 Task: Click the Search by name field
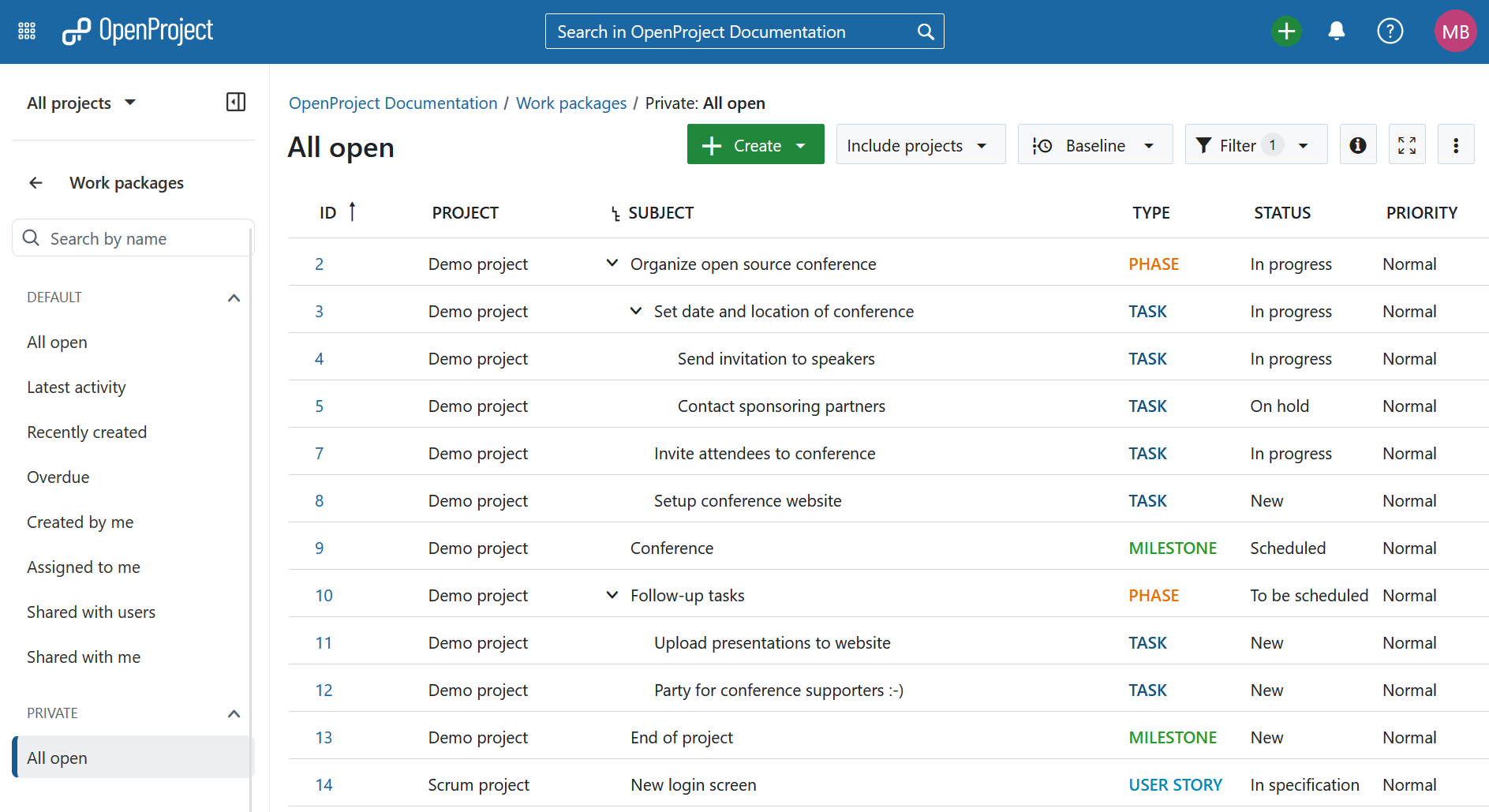(x=133, y=238)
